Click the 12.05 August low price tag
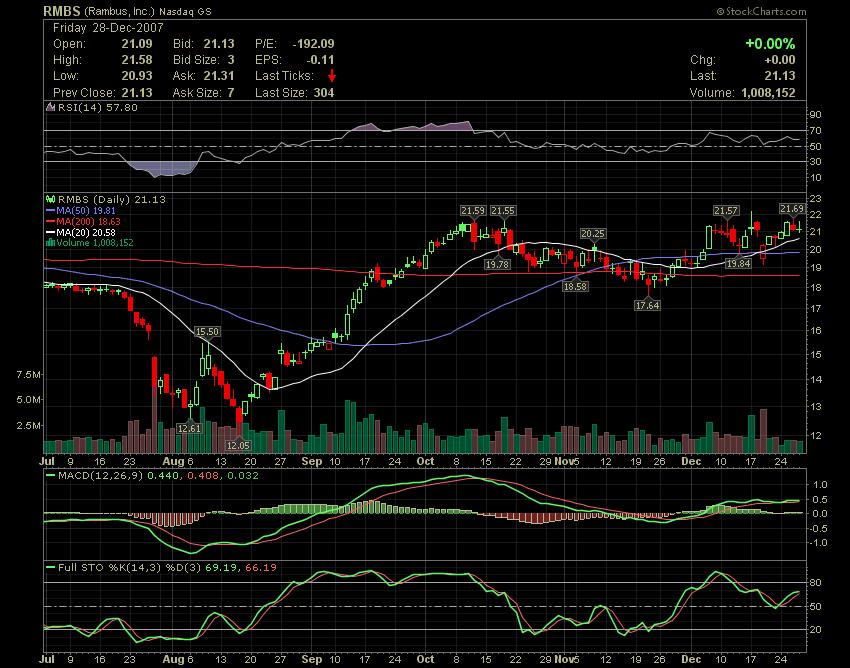Screen dimensions: 850x668 tap(238, 445)
